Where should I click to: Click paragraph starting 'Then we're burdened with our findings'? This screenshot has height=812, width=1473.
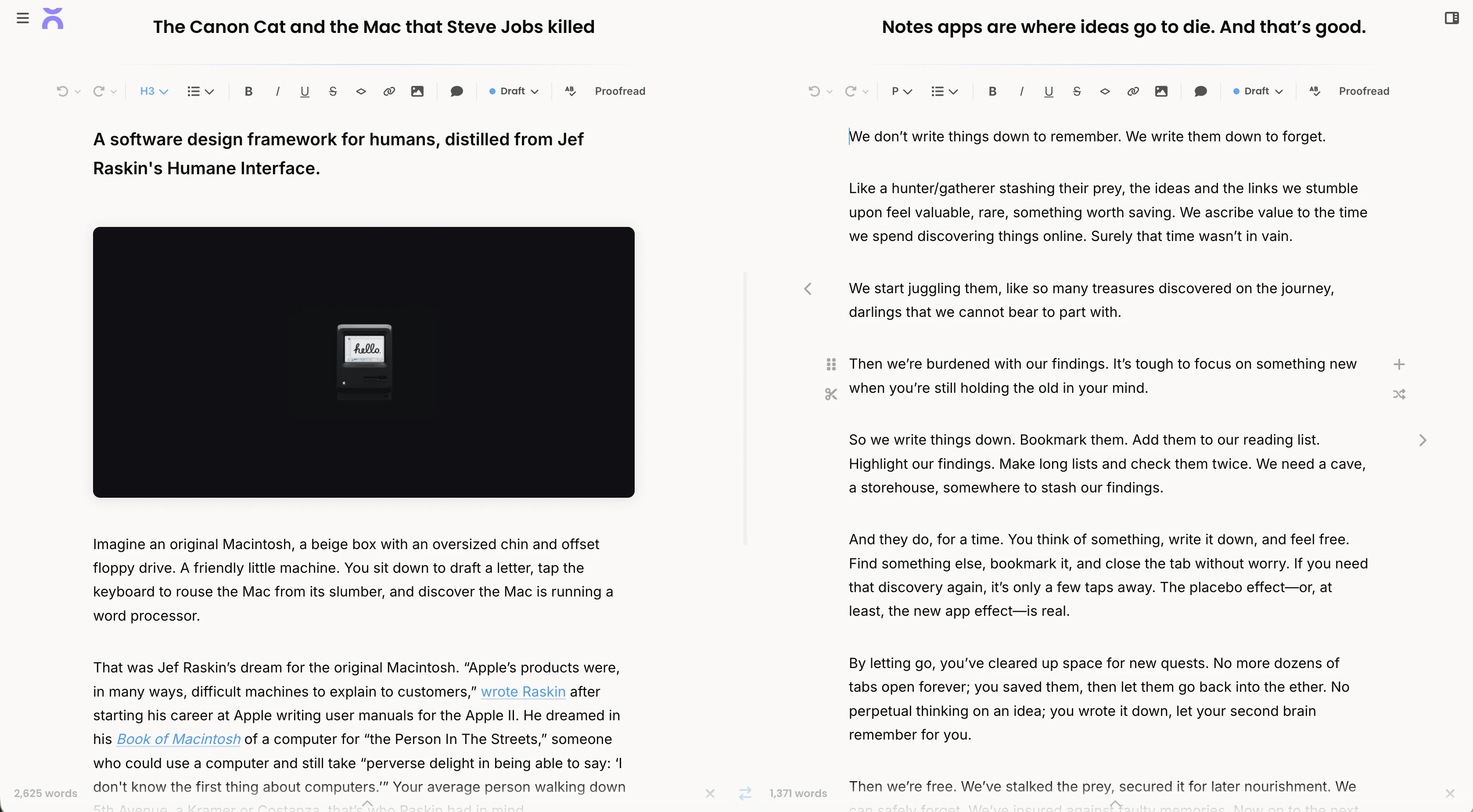1103,376
